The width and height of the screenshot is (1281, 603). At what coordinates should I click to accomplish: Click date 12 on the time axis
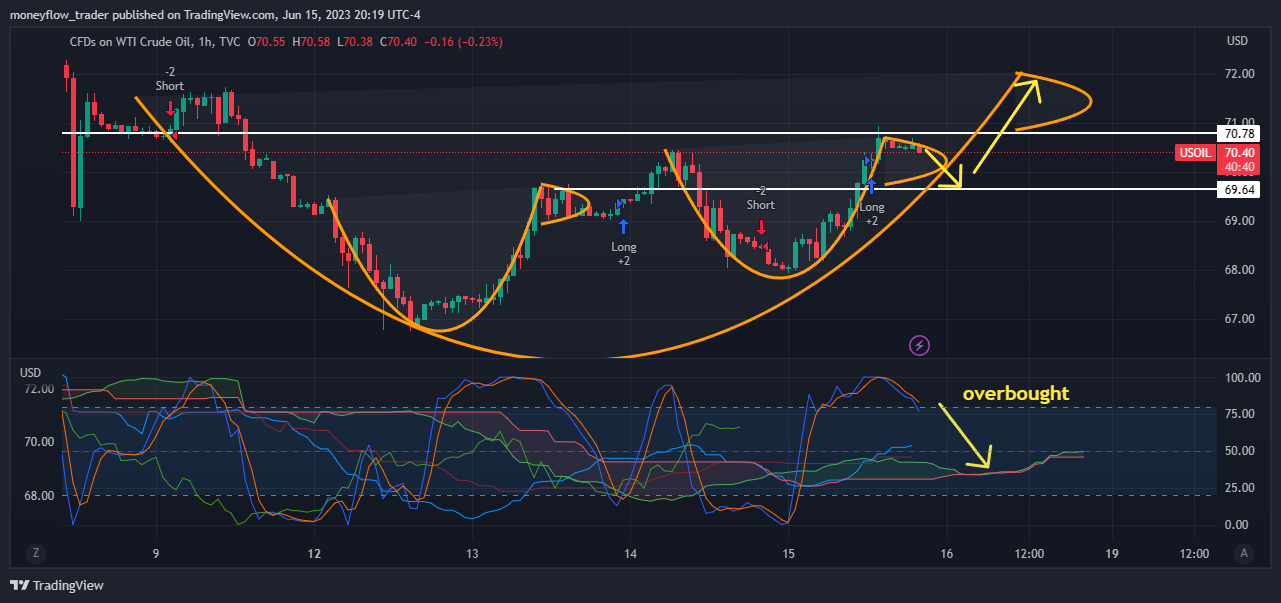[x=314, y=554]
